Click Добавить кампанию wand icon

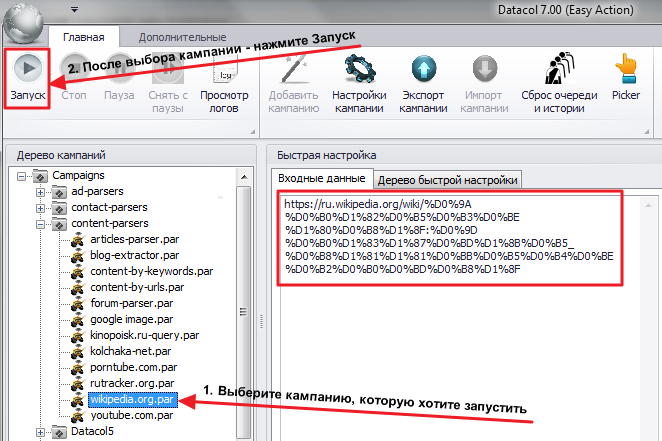(x=293, y=68)
